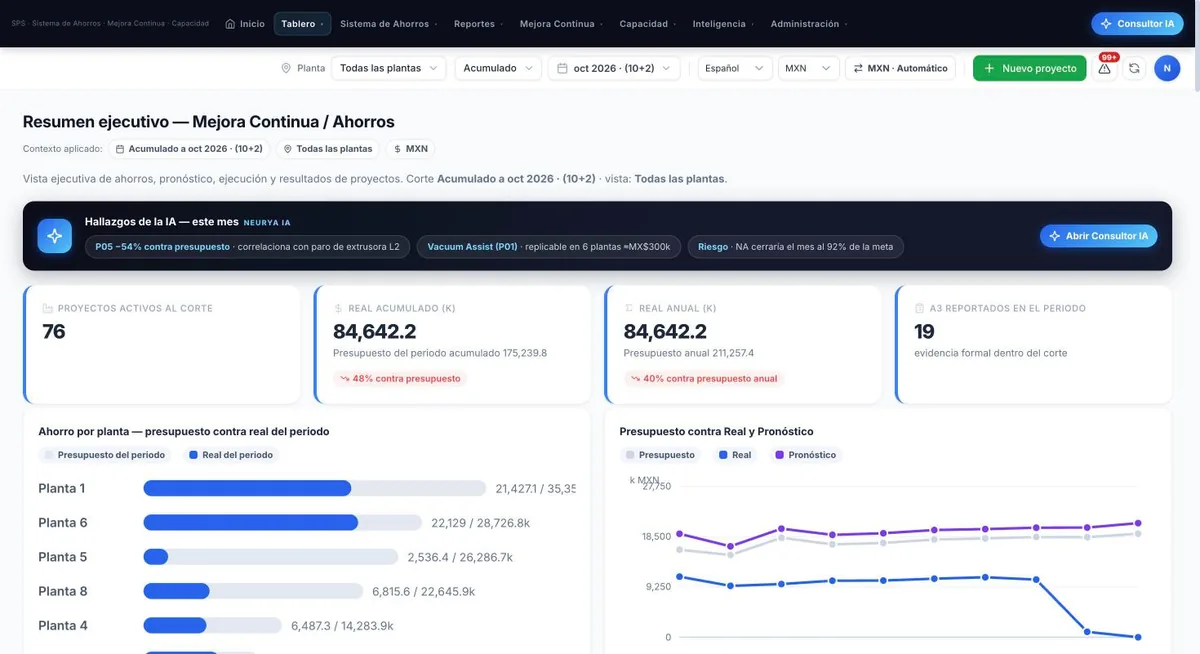Click the refresh data icon
The height and width of the screenshot is (654, 1200).
(1134, 68)
